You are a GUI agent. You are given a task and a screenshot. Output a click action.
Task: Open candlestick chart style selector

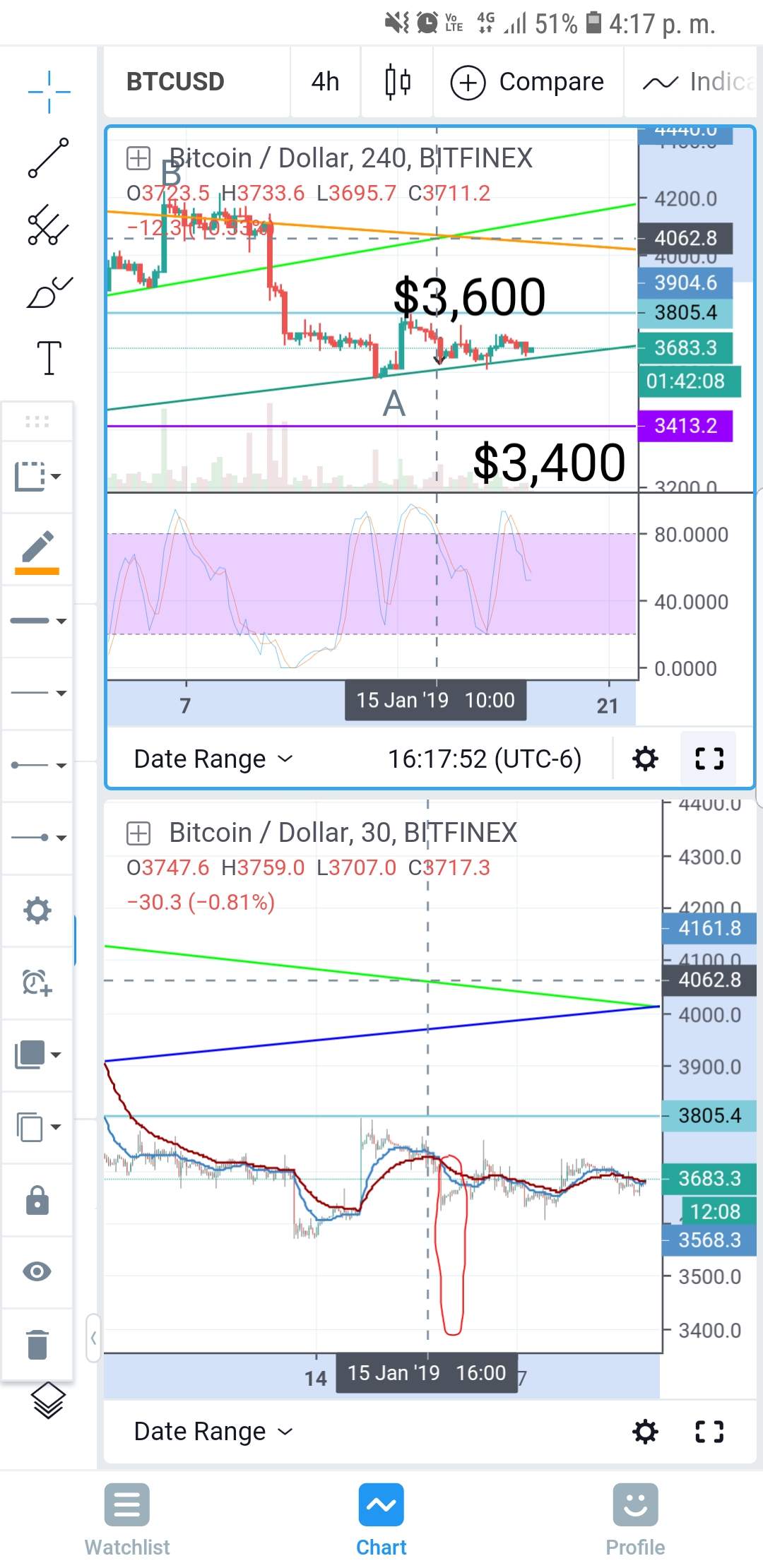(x=398, y=82)
